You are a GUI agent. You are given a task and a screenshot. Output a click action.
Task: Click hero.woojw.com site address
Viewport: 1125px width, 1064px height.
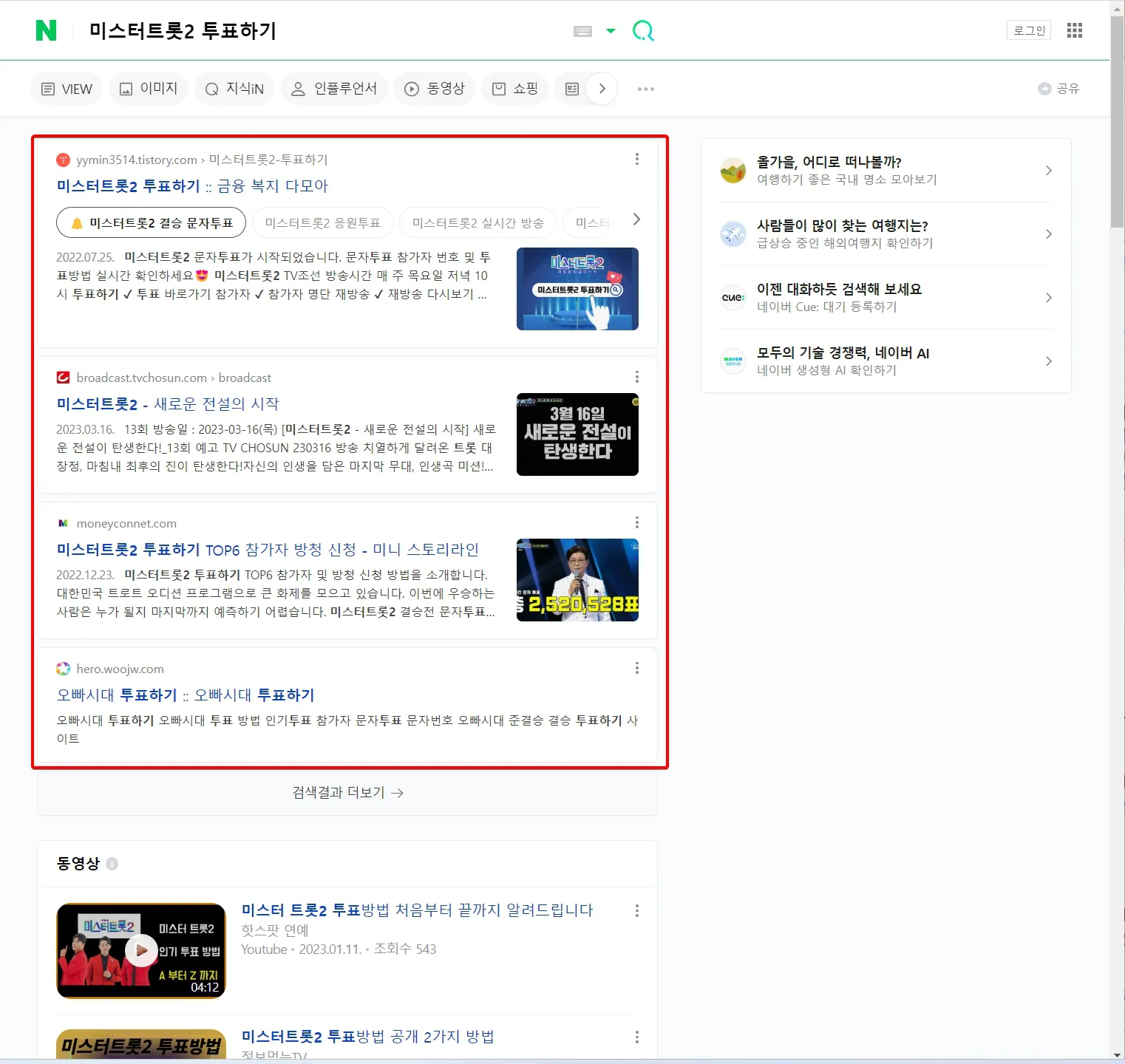(120, 669)
